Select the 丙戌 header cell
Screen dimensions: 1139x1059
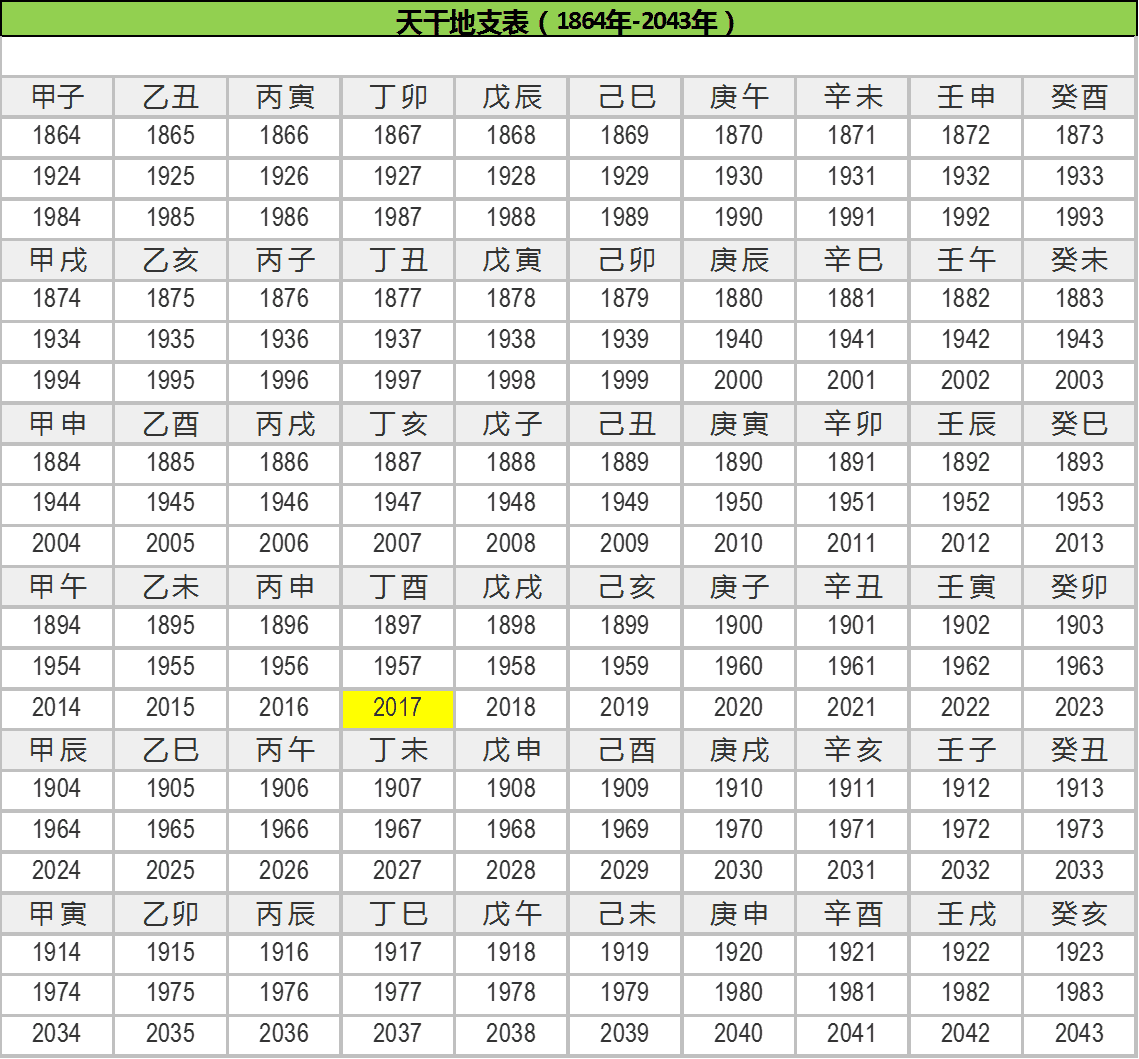pyautogui.click(x=284, y=423)
